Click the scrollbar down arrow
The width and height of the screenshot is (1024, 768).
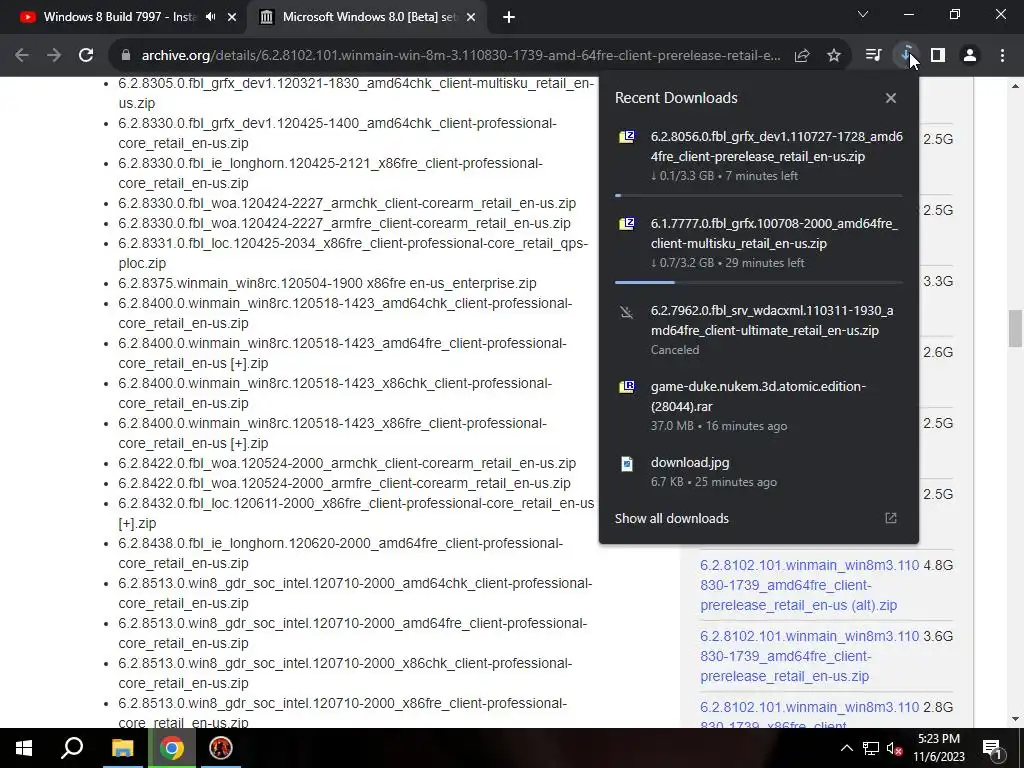coord(1015,719)
